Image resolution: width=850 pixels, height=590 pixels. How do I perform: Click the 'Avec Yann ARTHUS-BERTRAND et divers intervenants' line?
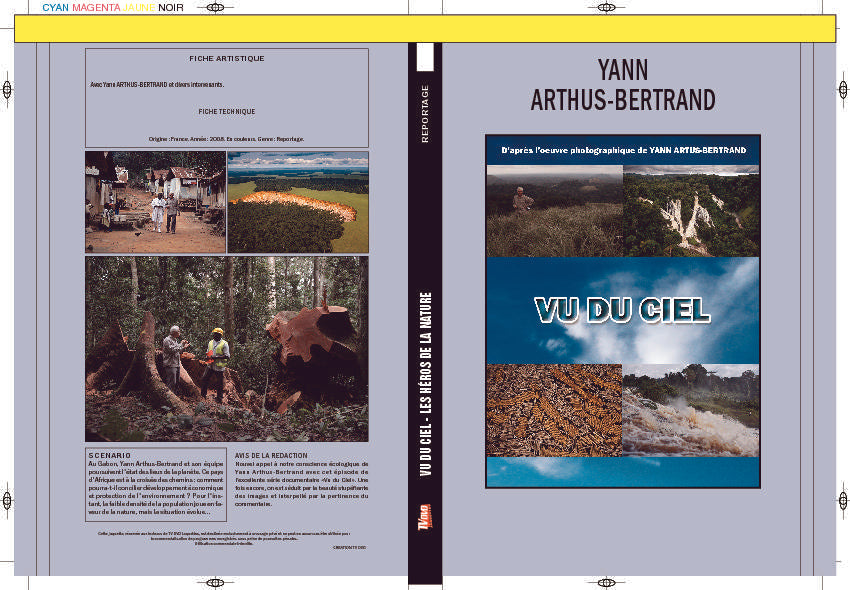(x=157, y=85)
